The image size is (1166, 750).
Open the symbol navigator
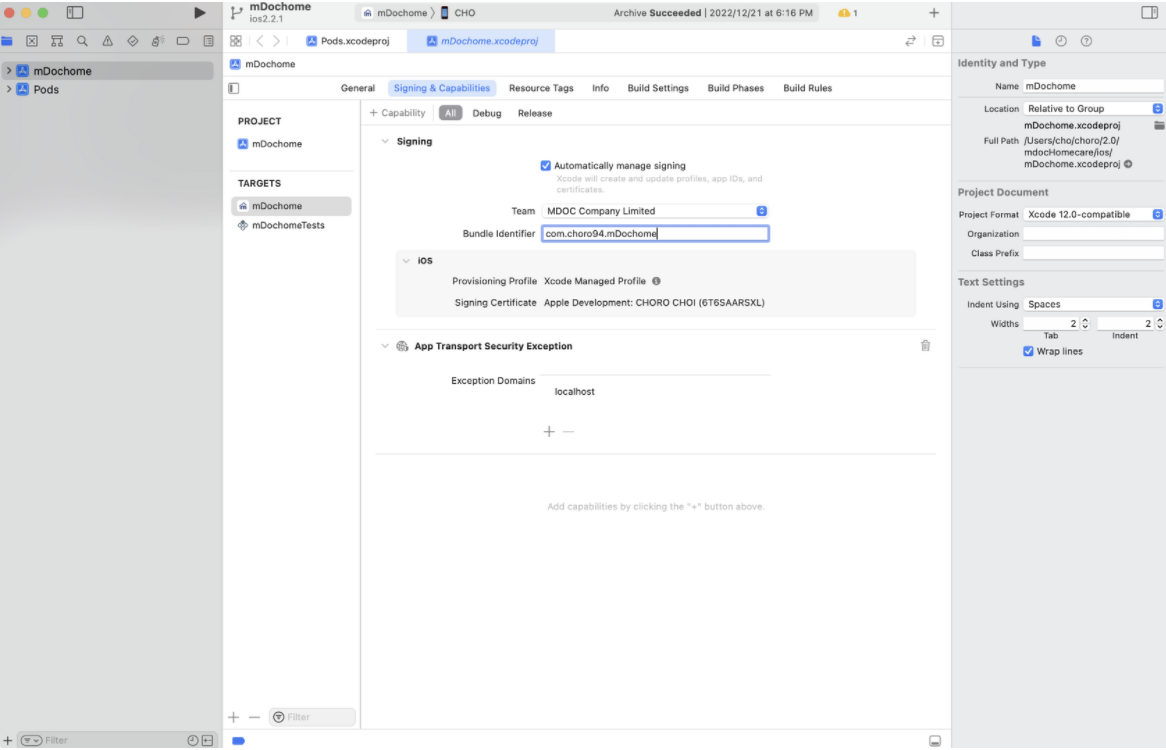57,41
